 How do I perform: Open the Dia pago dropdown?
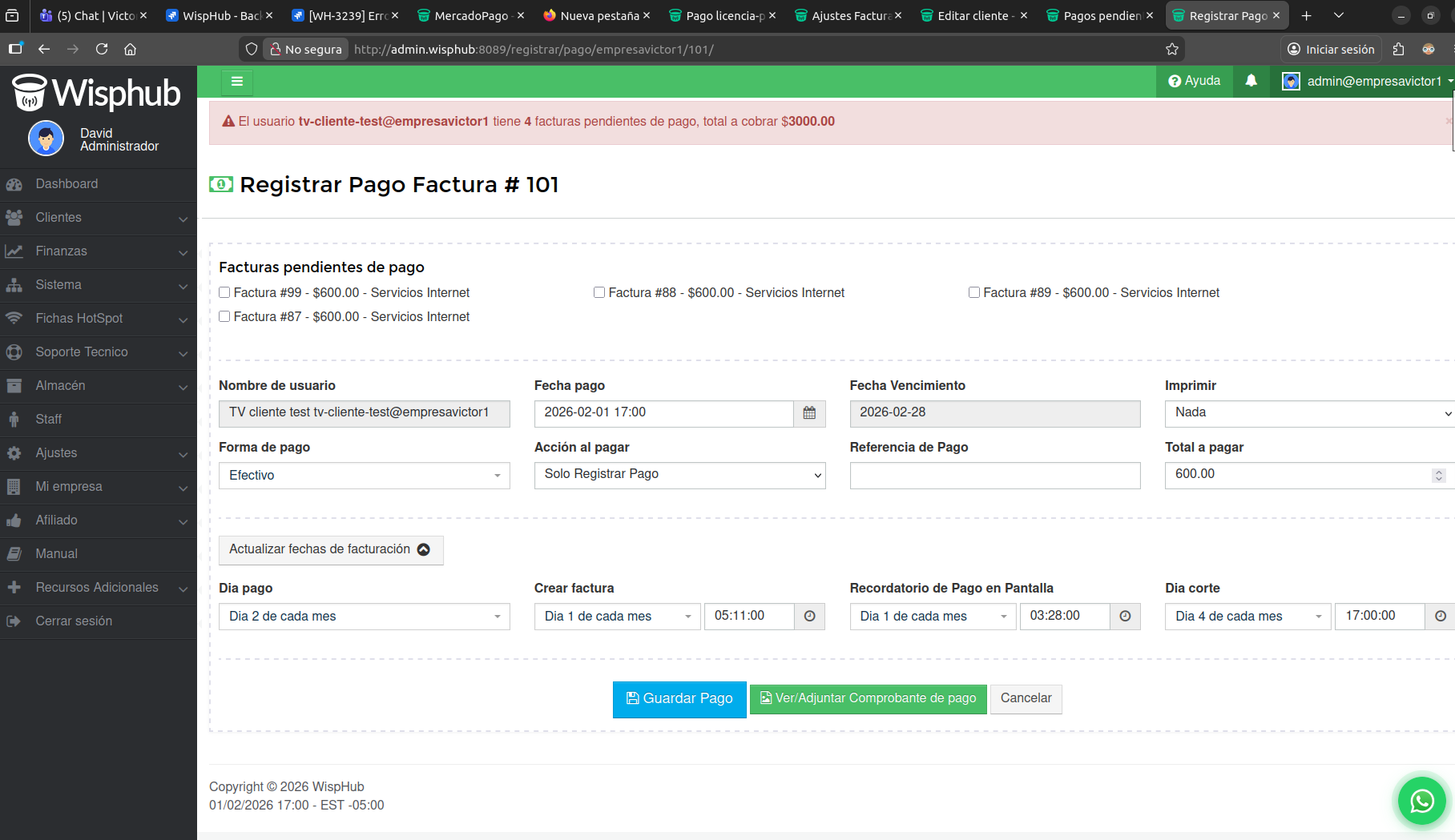364,617
